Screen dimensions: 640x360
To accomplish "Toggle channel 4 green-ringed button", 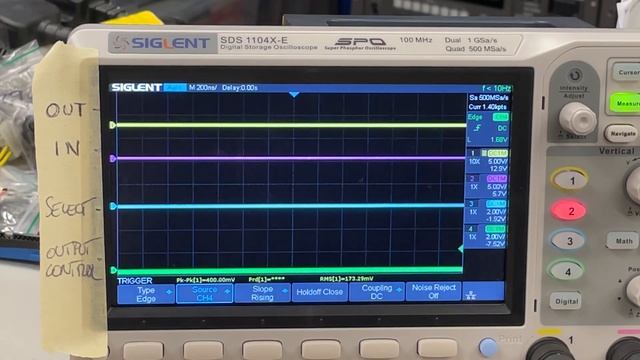I will coord(567,271).
